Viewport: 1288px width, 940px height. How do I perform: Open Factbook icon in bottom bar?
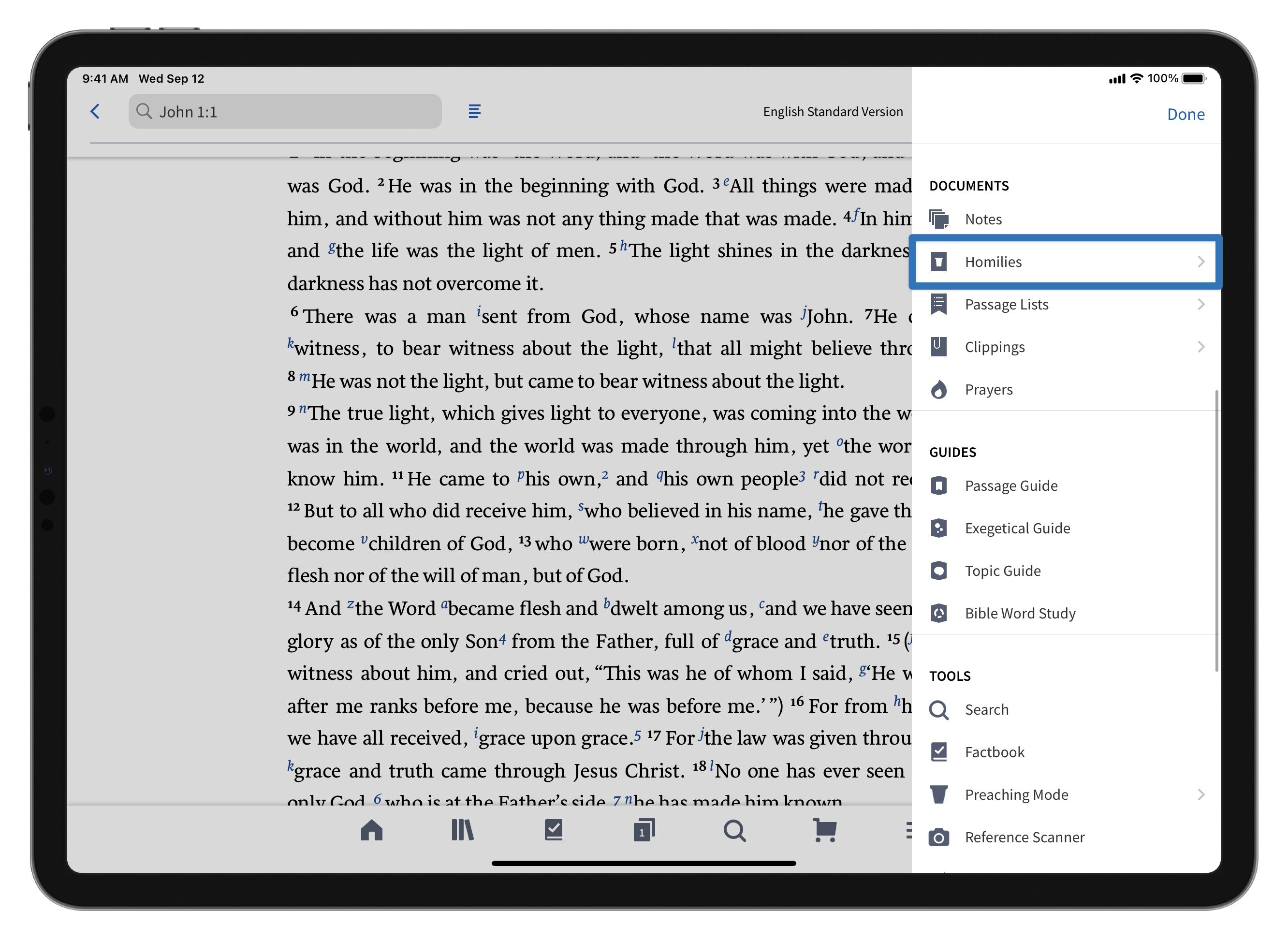[553, 831]
